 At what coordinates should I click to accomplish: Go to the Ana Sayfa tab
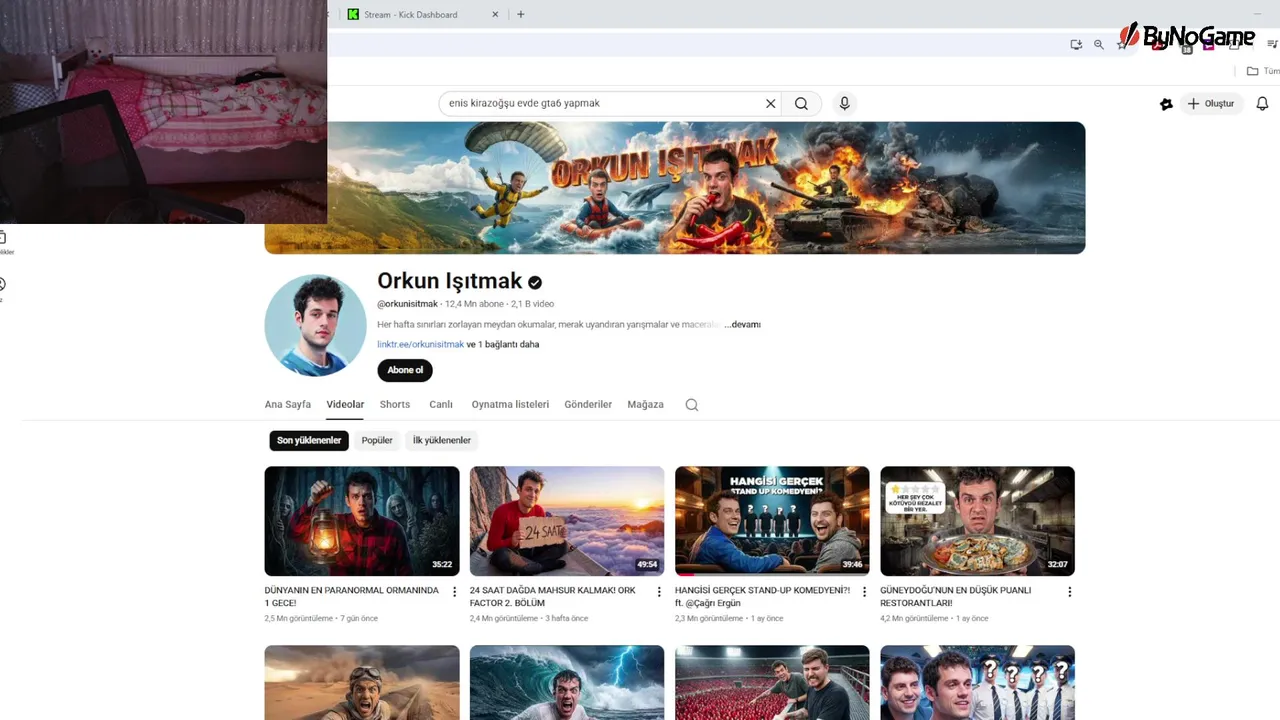tap(288, 404)
